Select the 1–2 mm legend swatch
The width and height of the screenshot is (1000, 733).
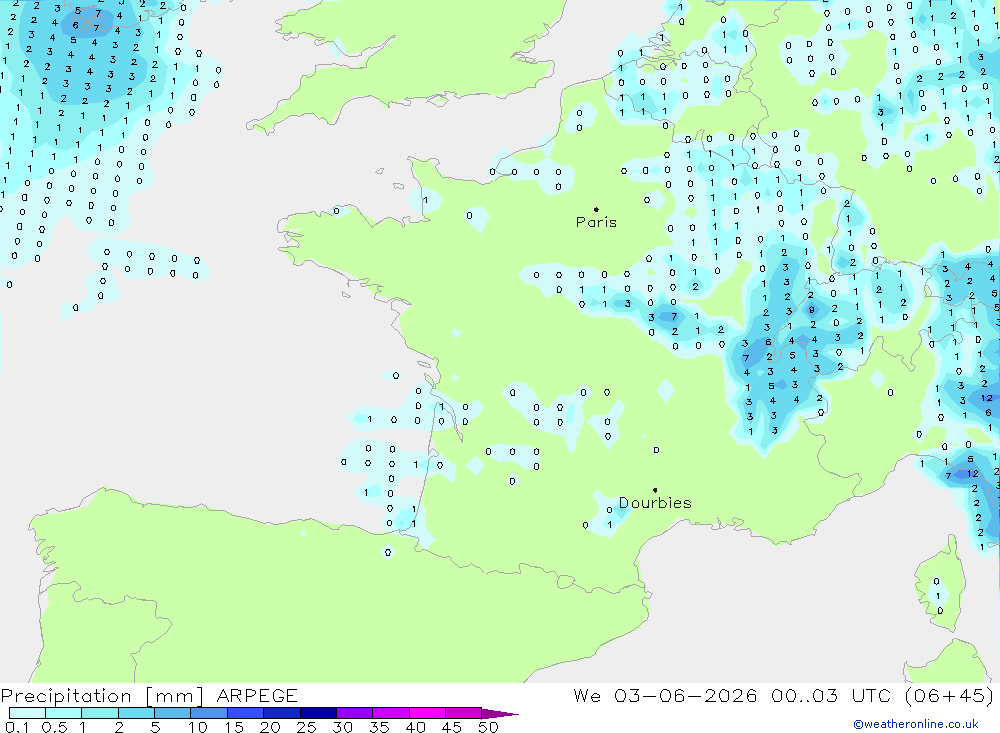[x=99, y=713]
